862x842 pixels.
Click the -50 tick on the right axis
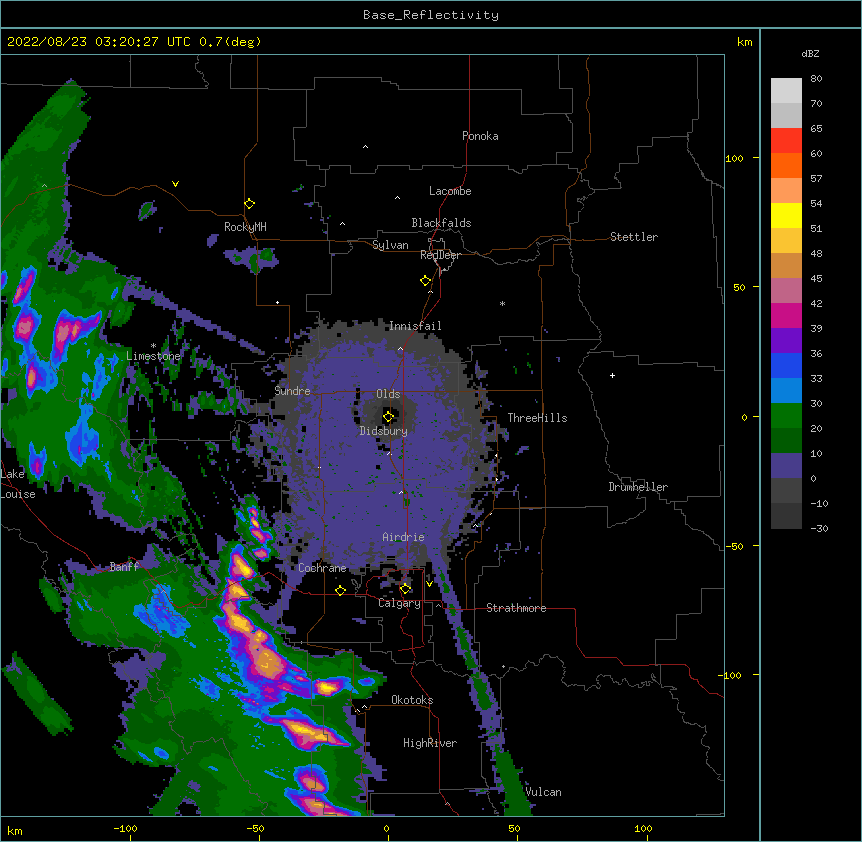734,546
